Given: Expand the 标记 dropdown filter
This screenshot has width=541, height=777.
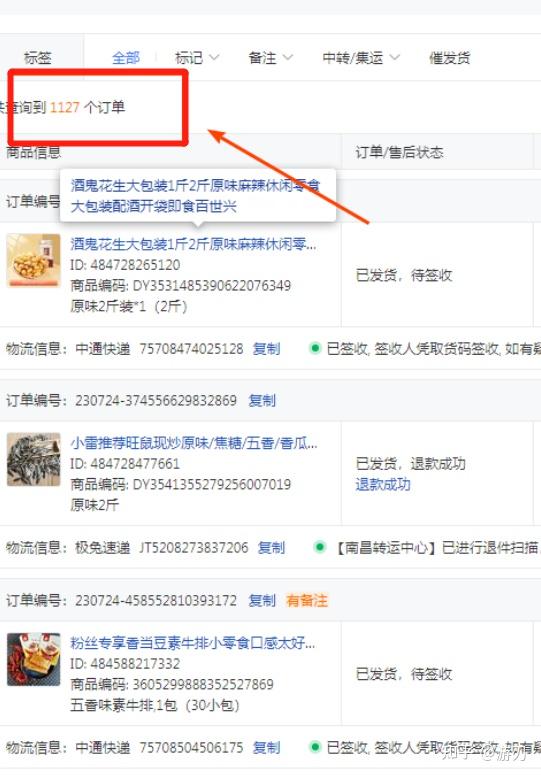Looking at the screenshot, I should [197, 58].
